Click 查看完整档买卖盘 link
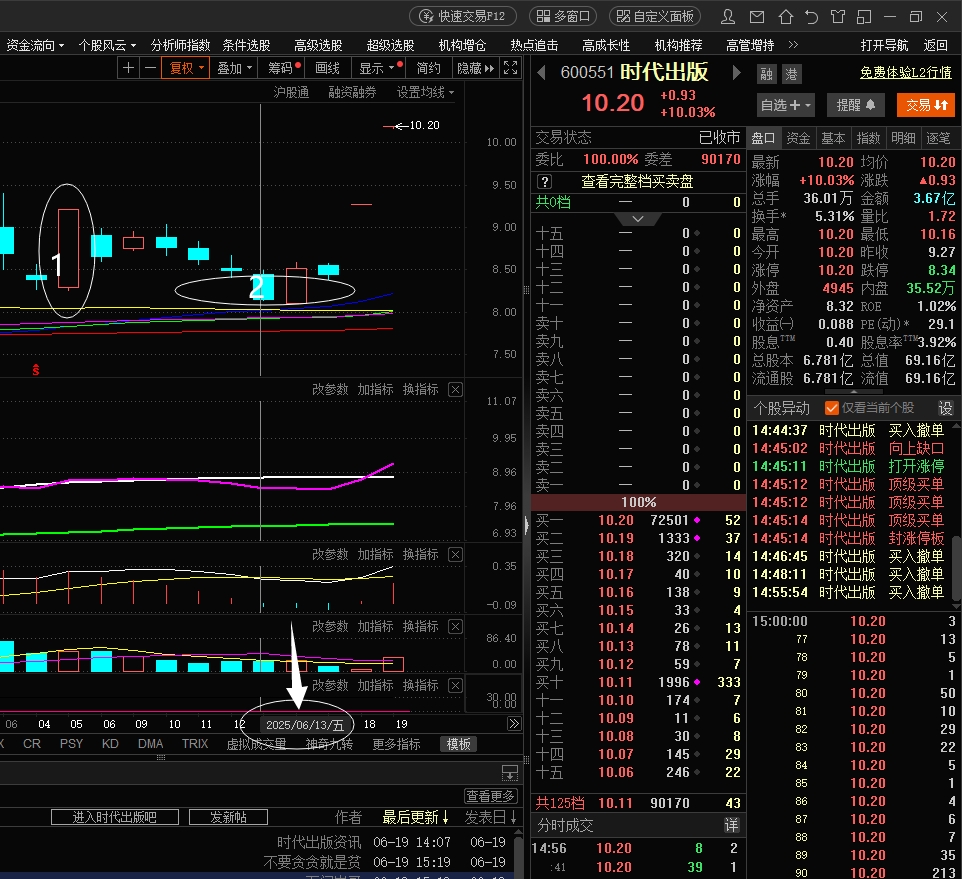The width and height of the screenshot is (962, 879). click(637, 182)
